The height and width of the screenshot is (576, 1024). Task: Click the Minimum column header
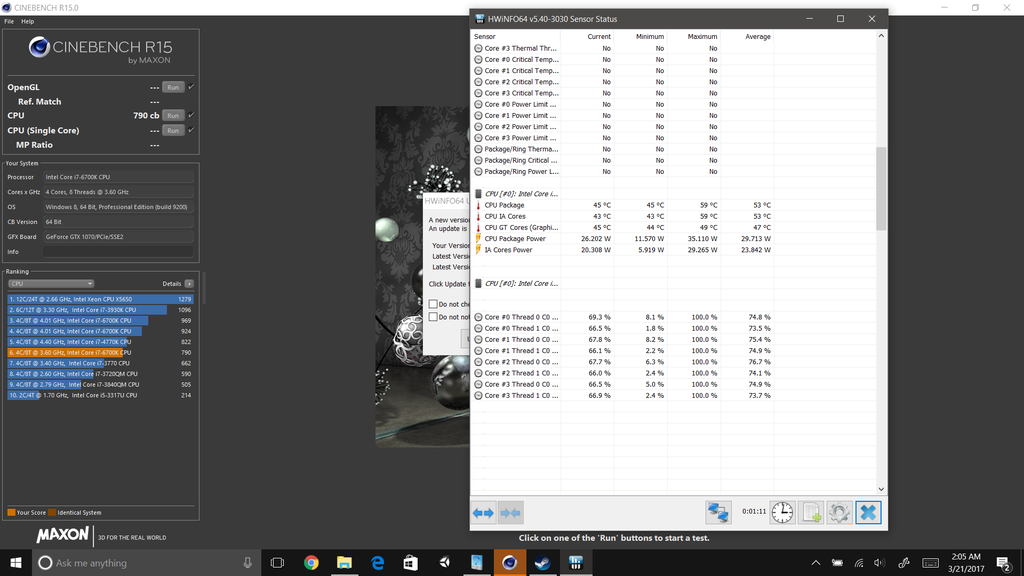650,37
